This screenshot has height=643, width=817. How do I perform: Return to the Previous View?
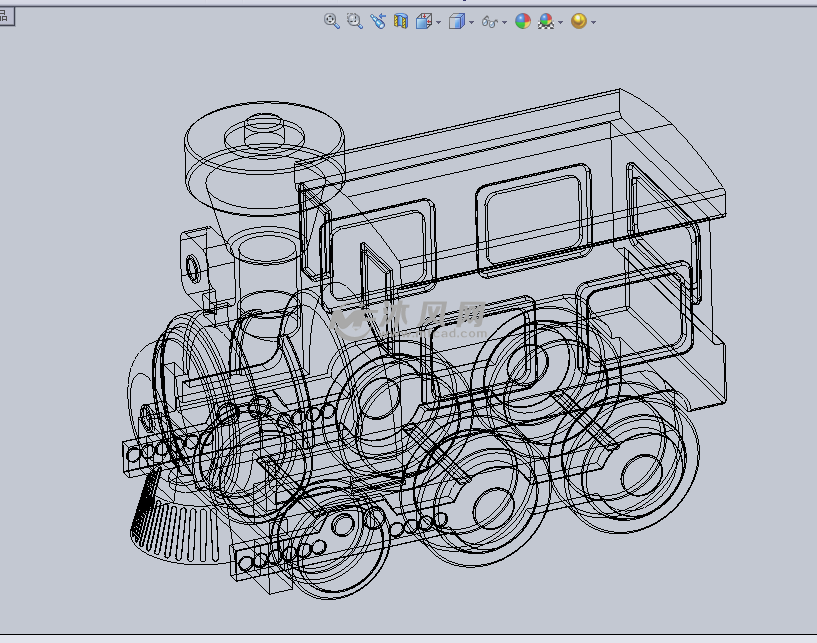pos(377,21)
